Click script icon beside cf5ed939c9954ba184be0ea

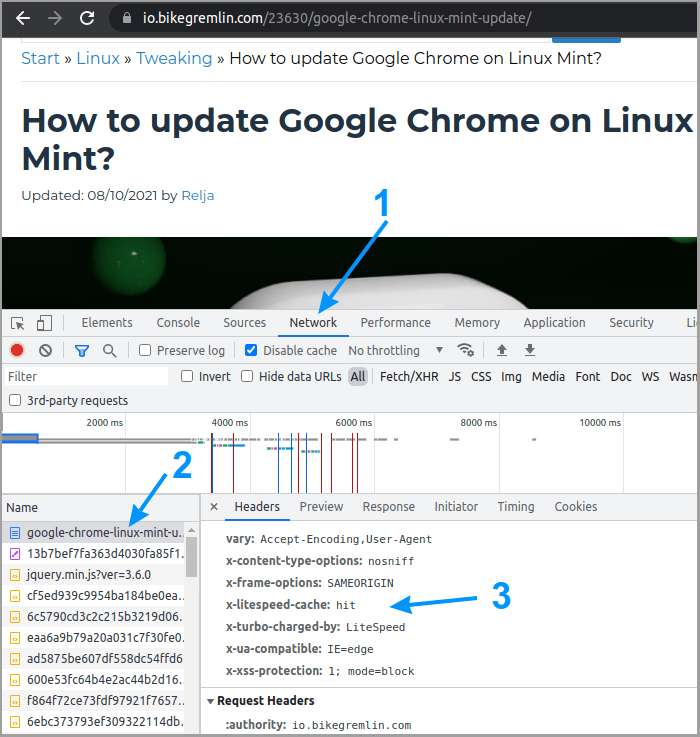click(15, 596)
